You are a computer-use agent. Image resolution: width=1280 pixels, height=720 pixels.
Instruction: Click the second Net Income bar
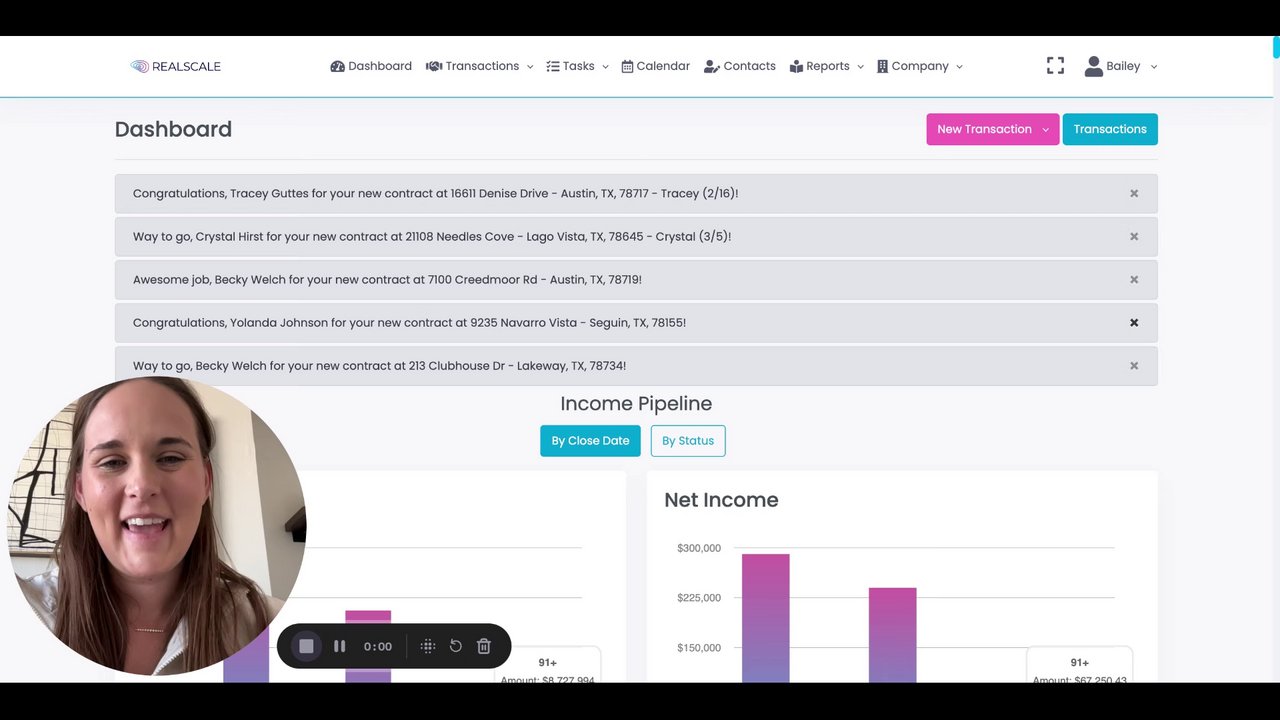[x=892, y=635]
